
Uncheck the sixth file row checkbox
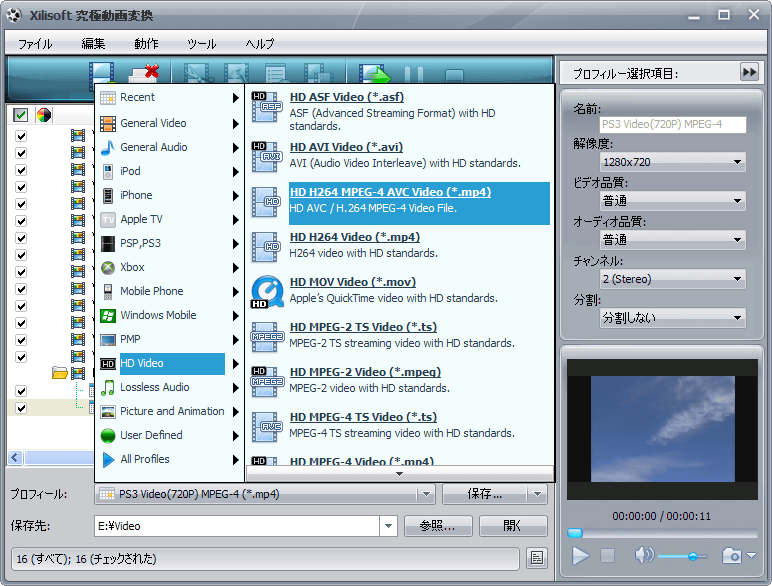[x=21, y=221]
